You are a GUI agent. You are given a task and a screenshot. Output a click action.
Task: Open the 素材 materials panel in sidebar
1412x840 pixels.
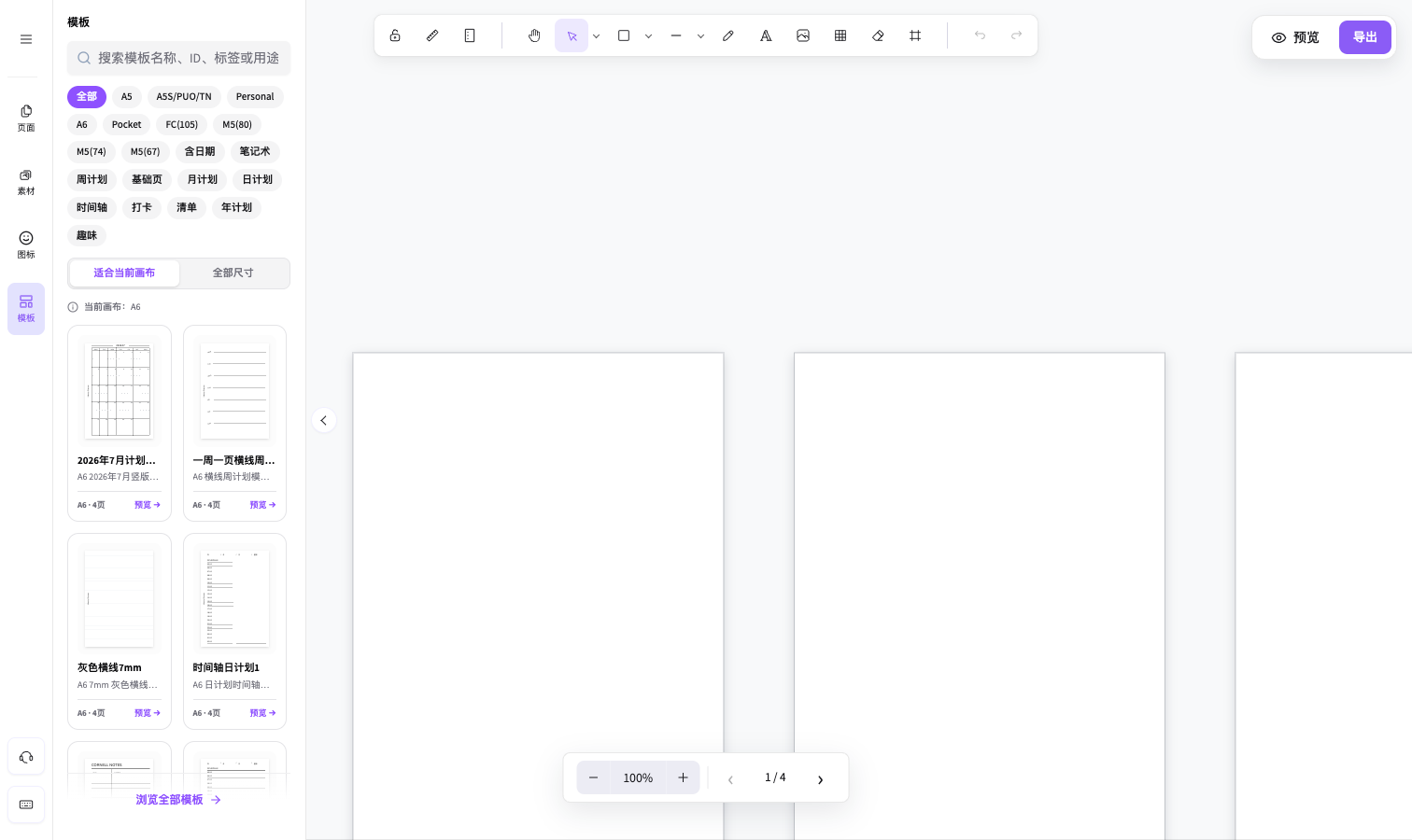click(x=26, y=182)
